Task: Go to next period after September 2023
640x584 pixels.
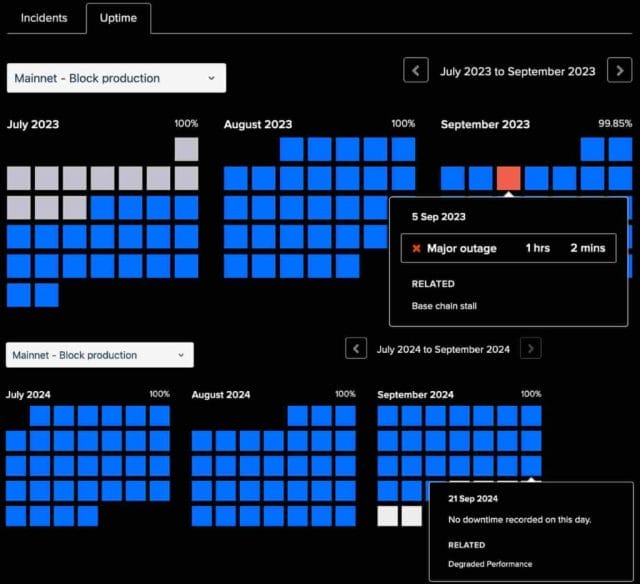Action: click(x=619, y=71)
